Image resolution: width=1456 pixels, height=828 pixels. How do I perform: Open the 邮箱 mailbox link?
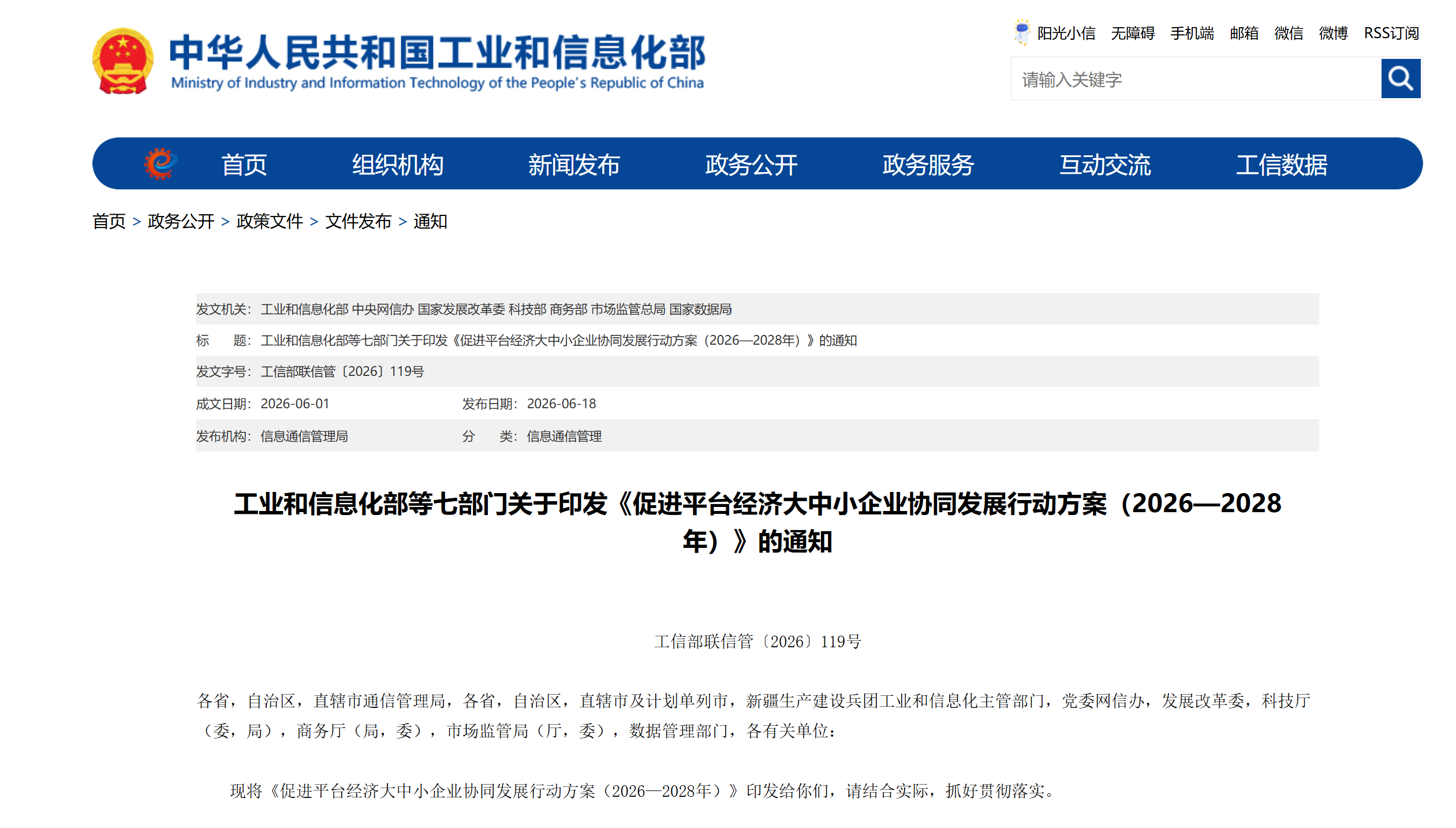pyautogui.click(x=1244, y=33)
